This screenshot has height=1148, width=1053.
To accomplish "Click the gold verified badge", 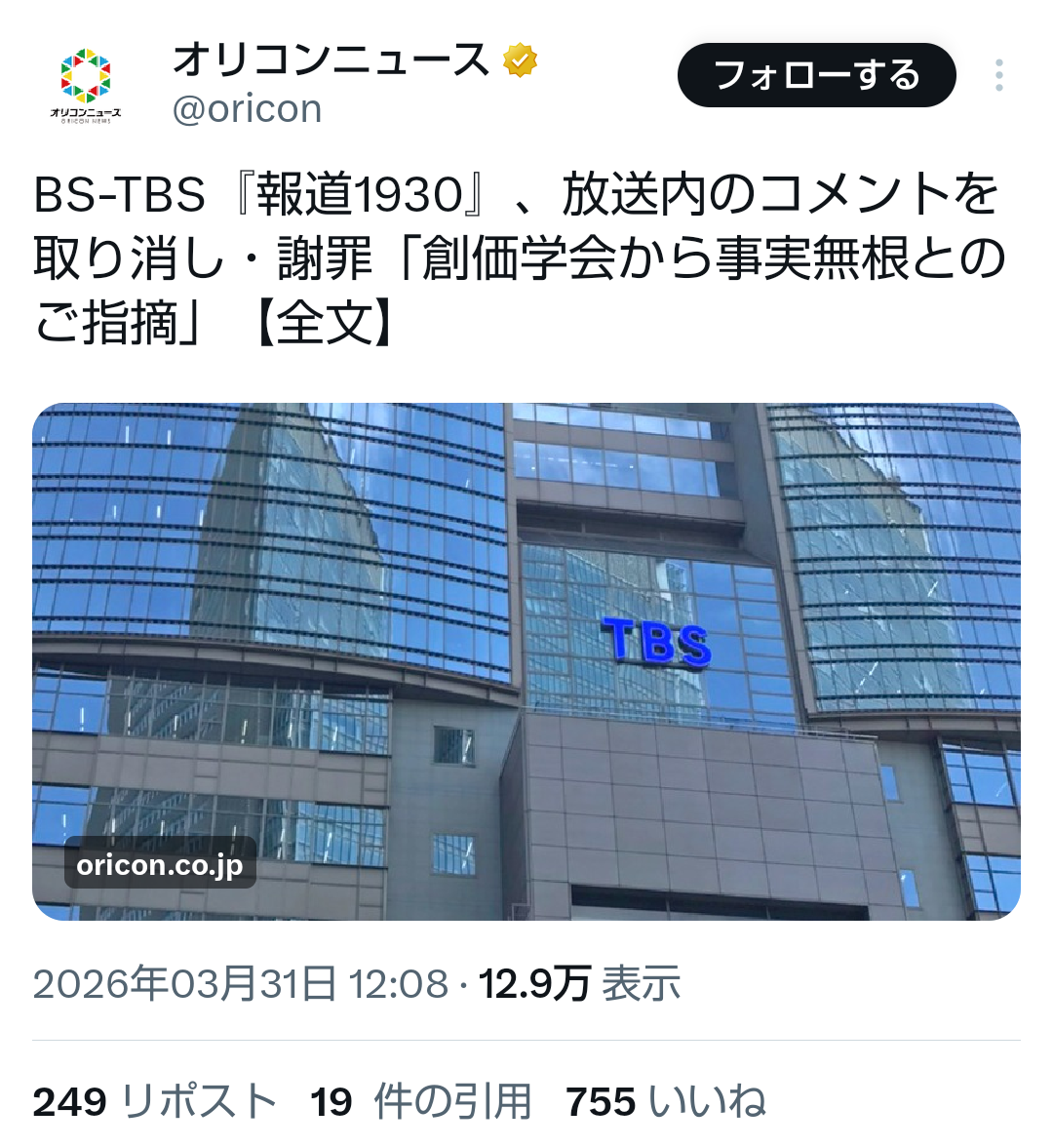I will click(x=521, y=60).
